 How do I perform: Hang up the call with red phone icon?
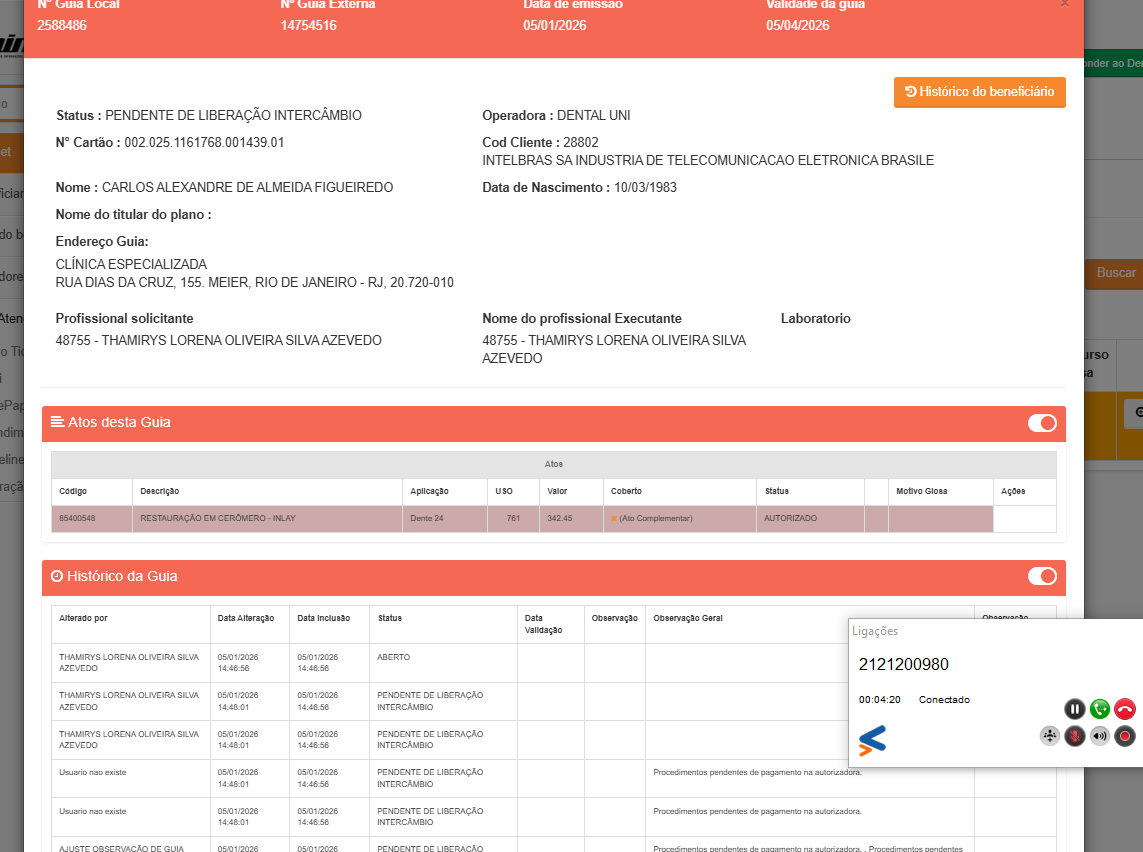click(x=1125, y=708)
